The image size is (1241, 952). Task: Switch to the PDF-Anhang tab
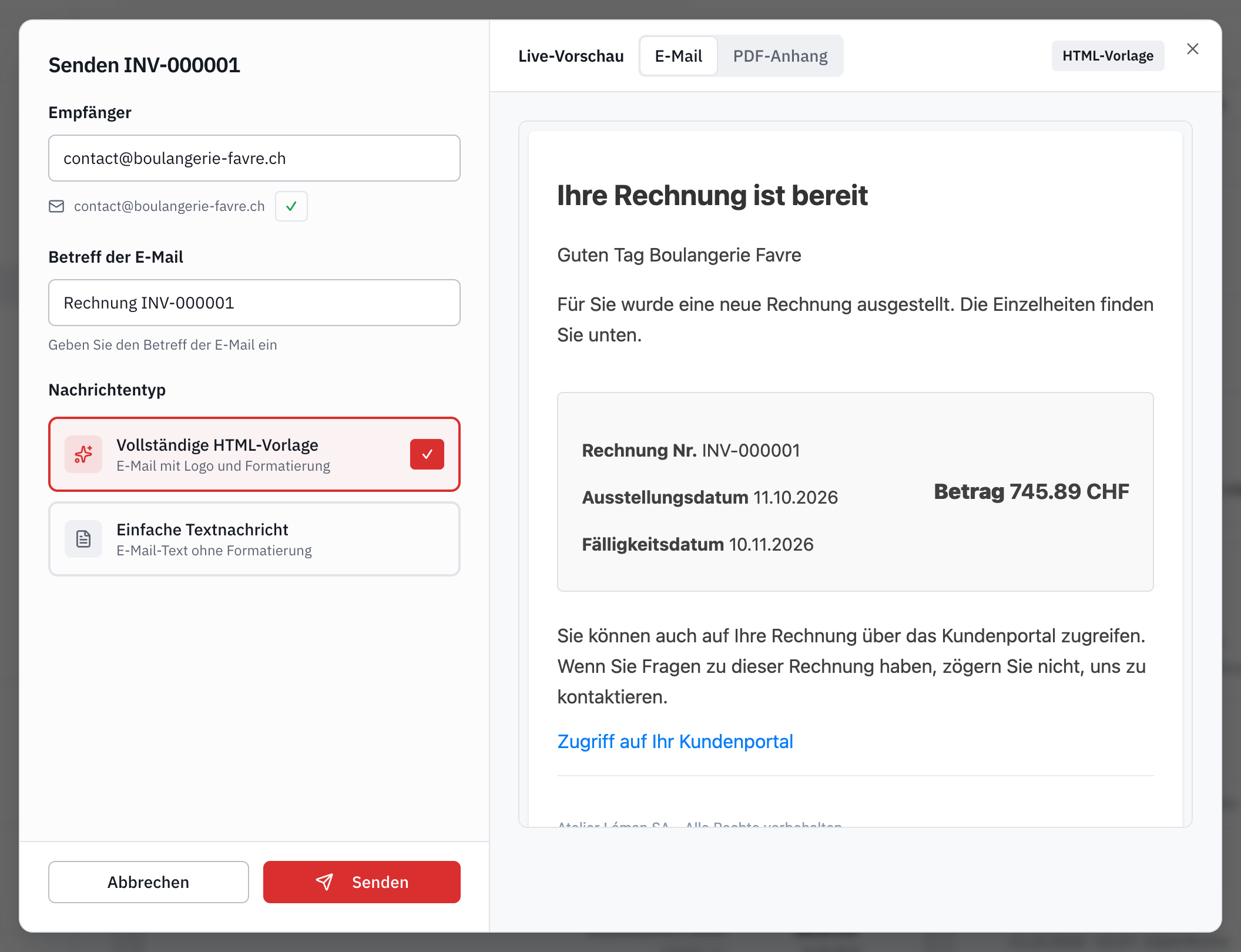[x=780, y=56]
